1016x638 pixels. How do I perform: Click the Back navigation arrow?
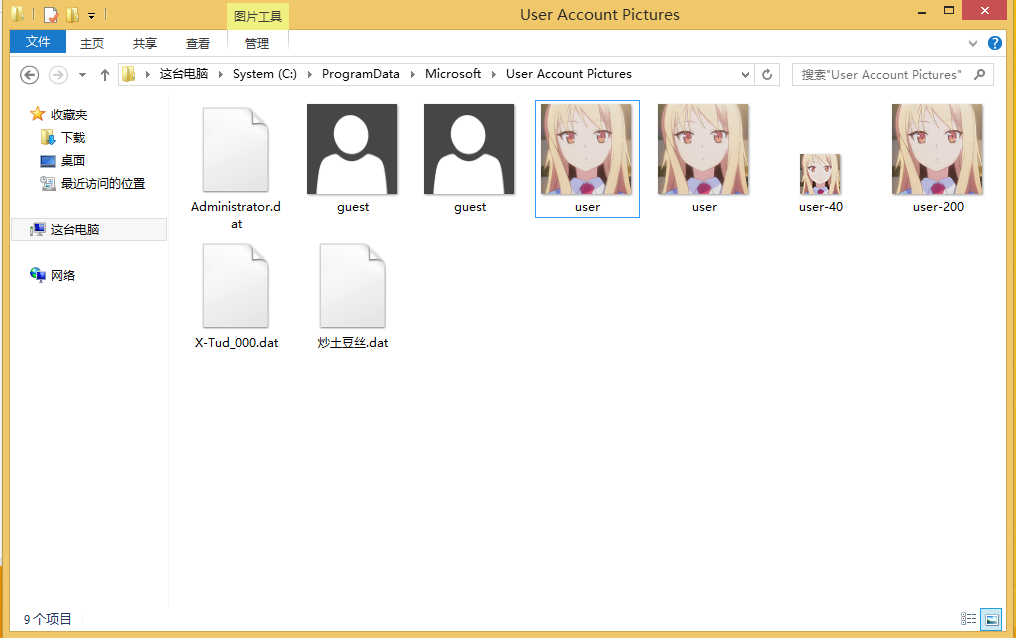[x=30, y=75]
